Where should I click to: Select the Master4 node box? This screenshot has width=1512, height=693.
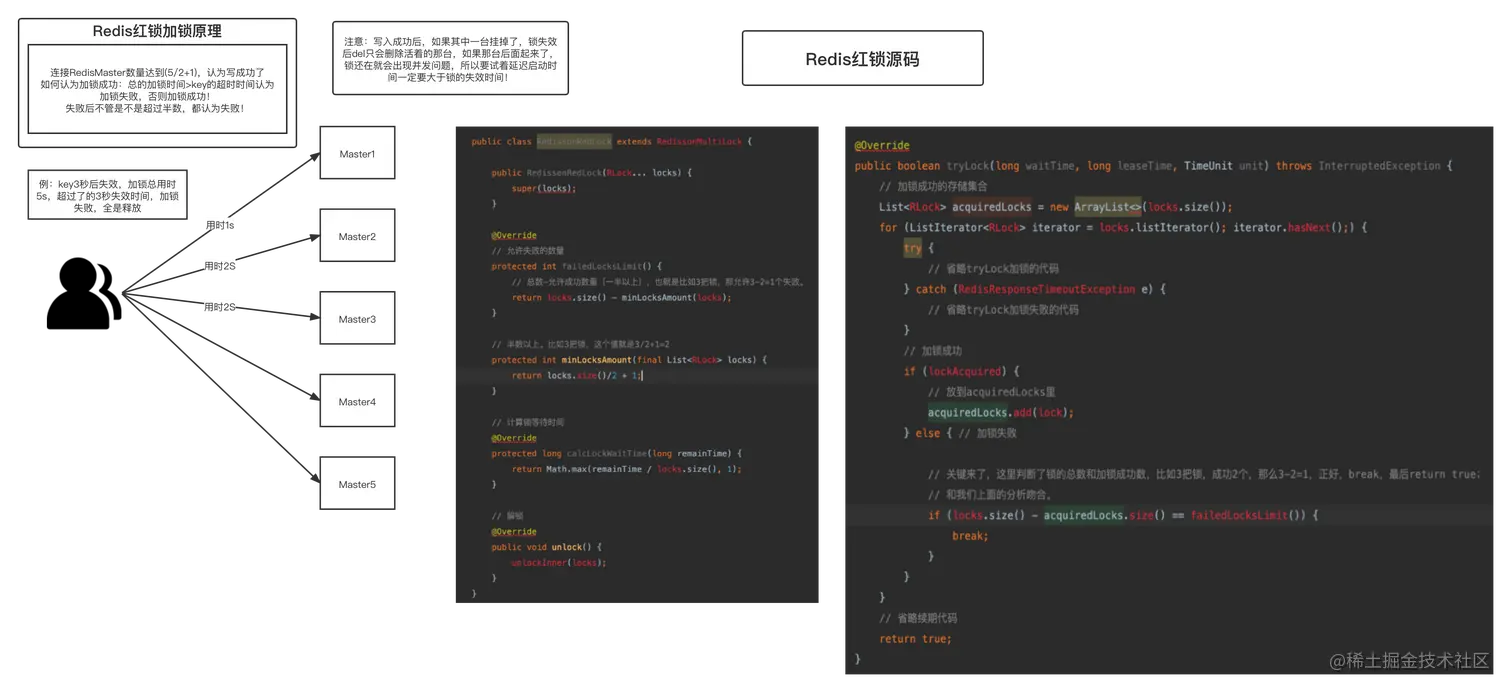coord(357,400)
